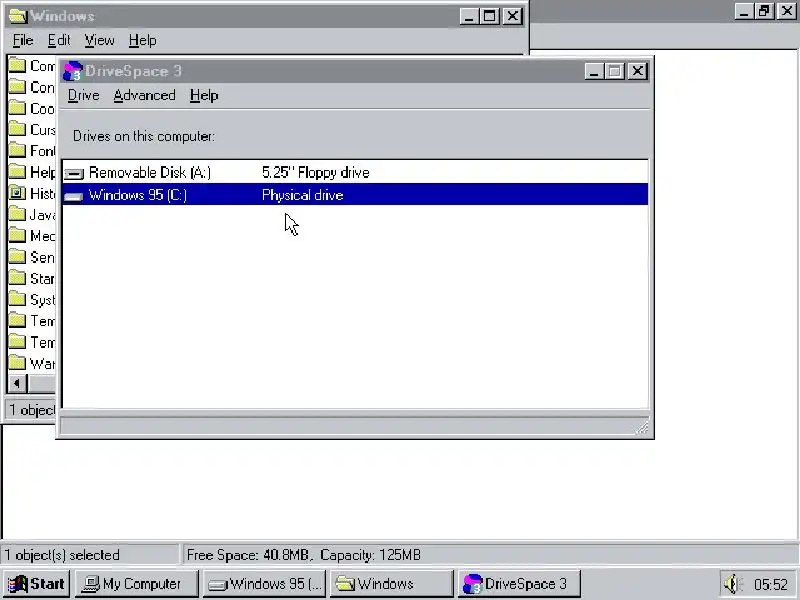
Task: Click the floppy drive icon for Removable Disk A:
Action: tap(74, 174)
